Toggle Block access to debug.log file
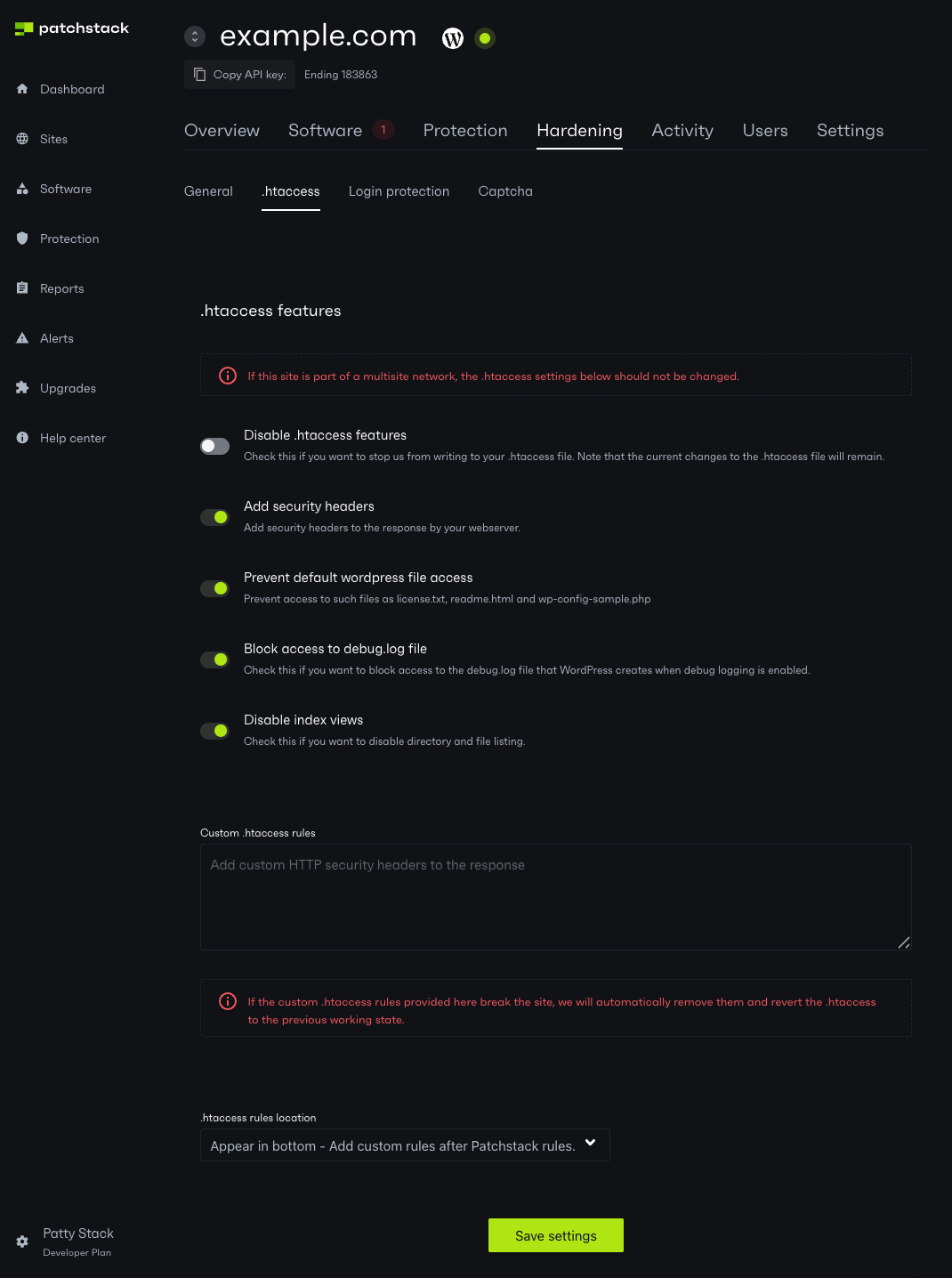 coord(214,659)
